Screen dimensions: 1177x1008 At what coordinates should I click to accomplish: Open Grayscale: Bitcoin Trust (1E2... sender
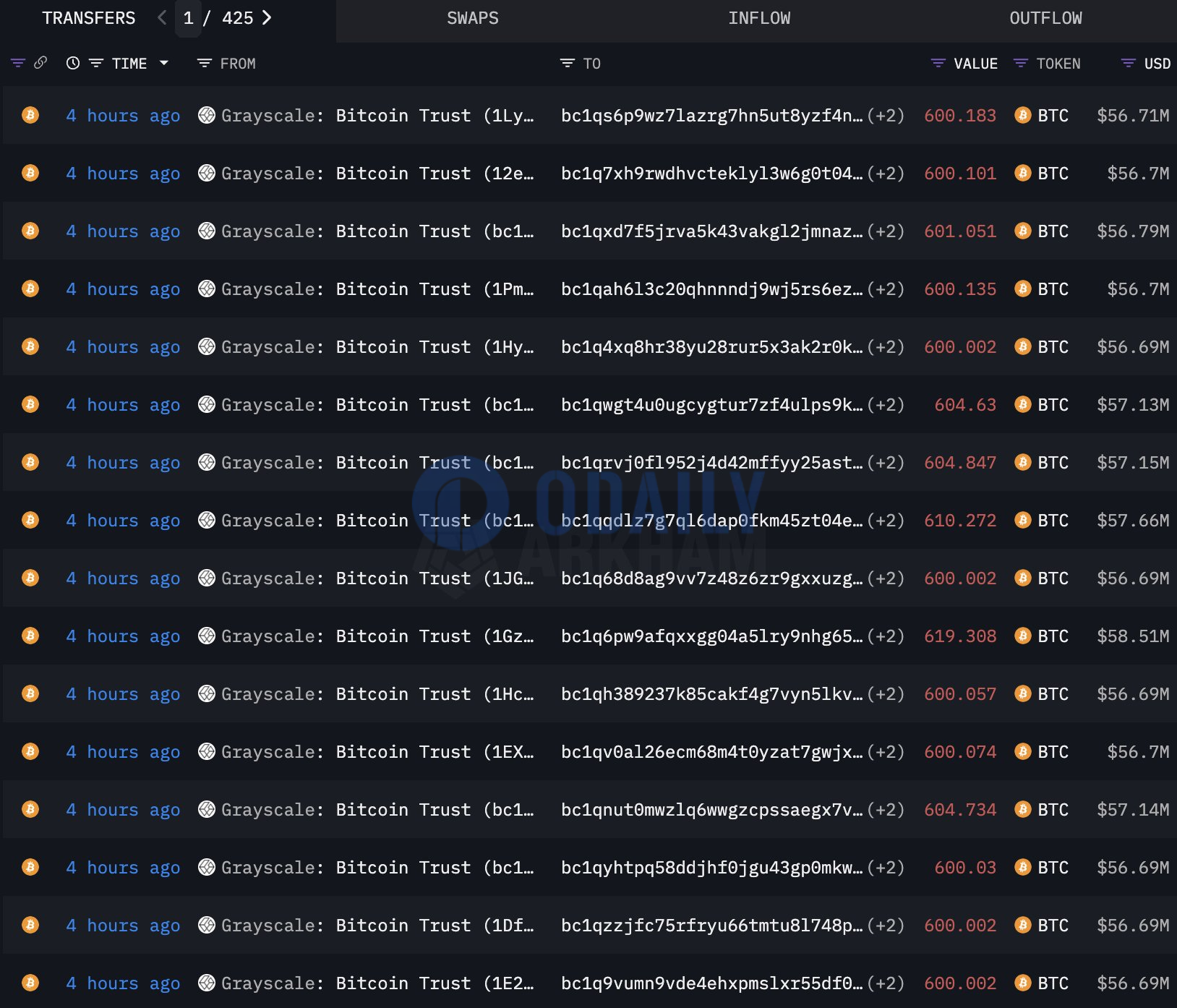(377, 983)
